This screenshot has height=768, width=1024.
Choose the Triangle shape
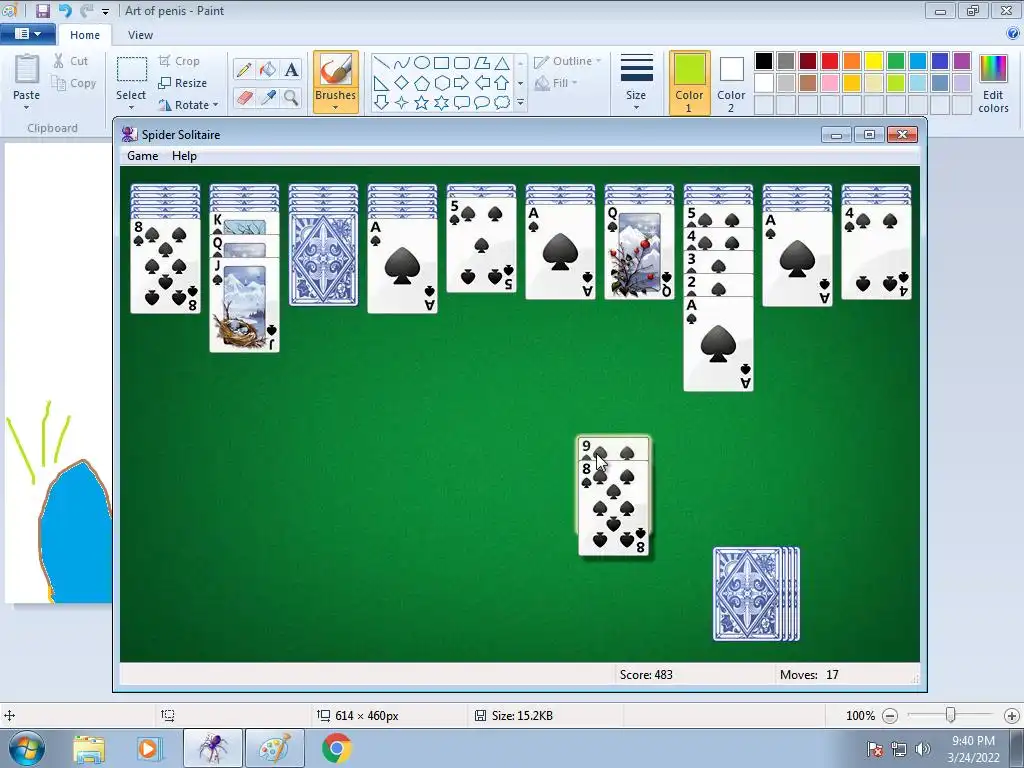click(x=502, y=63)
